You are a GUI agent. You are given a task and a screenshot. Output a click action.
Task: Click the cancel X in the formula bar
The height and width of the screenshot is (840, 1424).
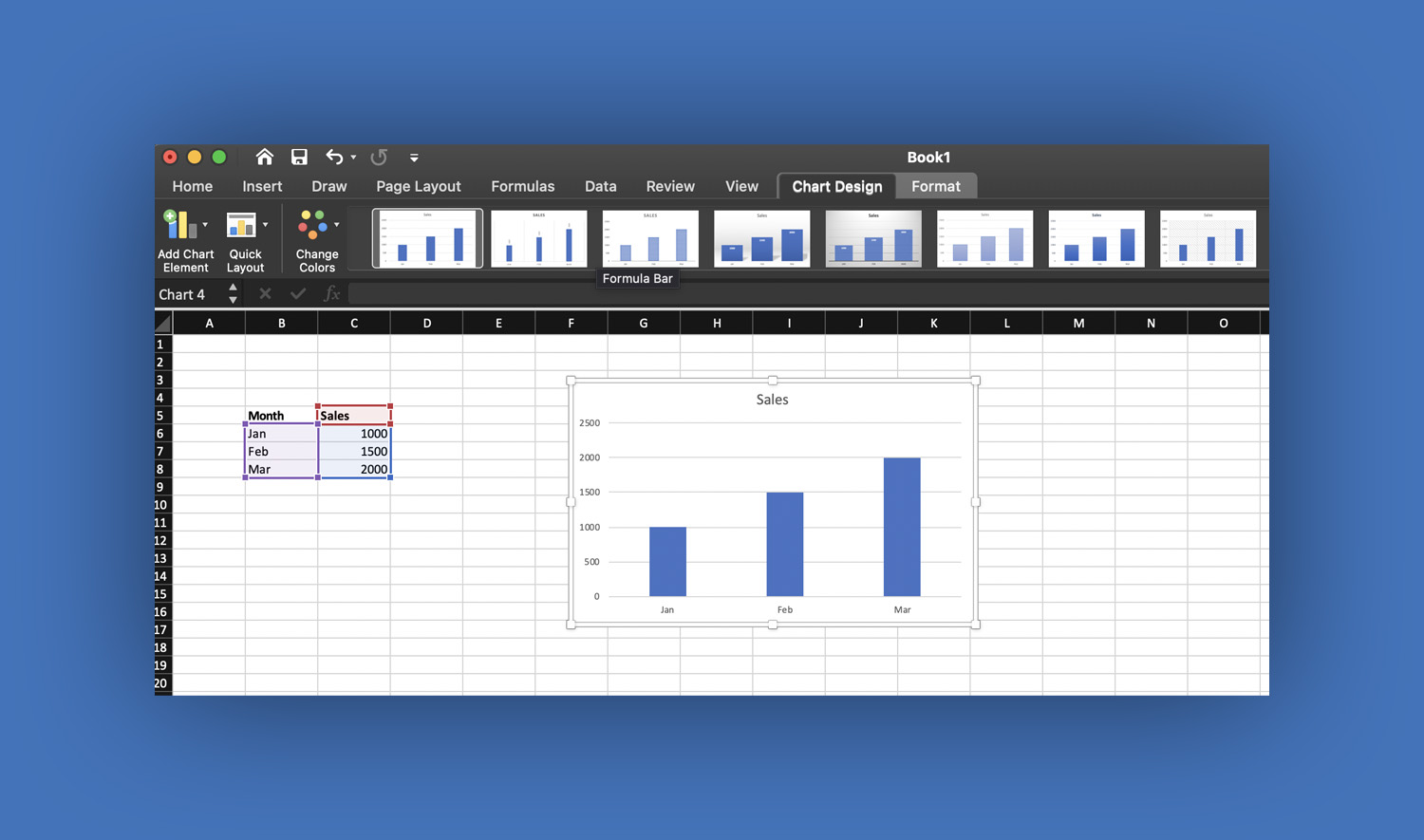pos(265,294)
